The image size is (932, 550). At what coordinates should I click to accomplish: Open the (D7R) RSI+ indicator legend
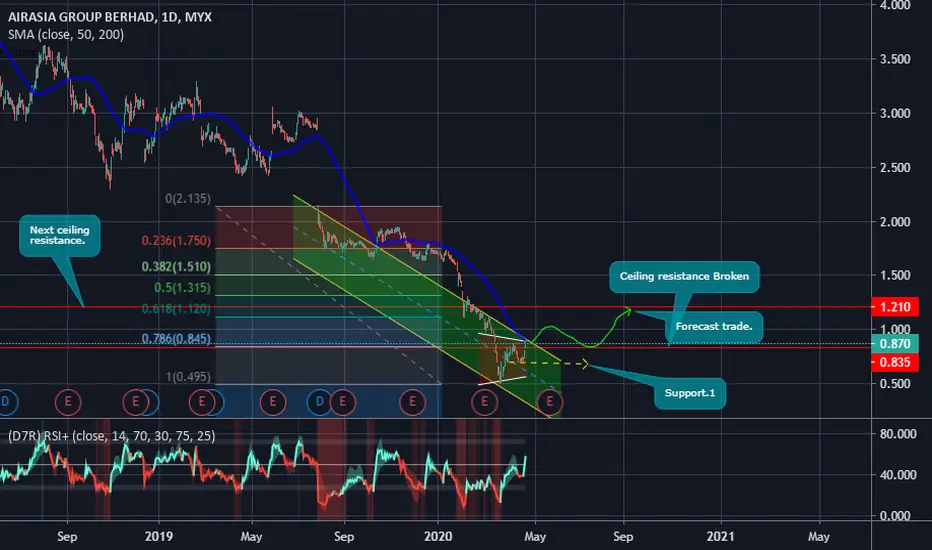coord(112,436)
